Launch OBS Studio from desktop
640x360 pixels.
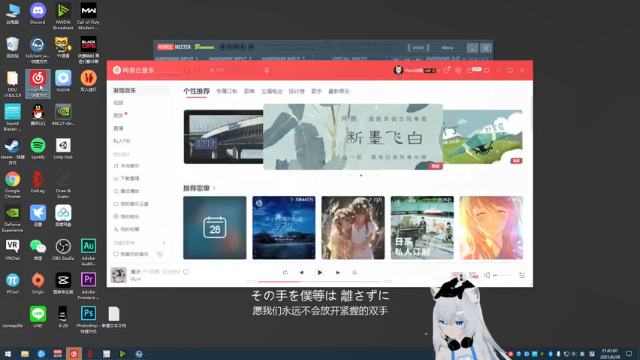(63, 249)
